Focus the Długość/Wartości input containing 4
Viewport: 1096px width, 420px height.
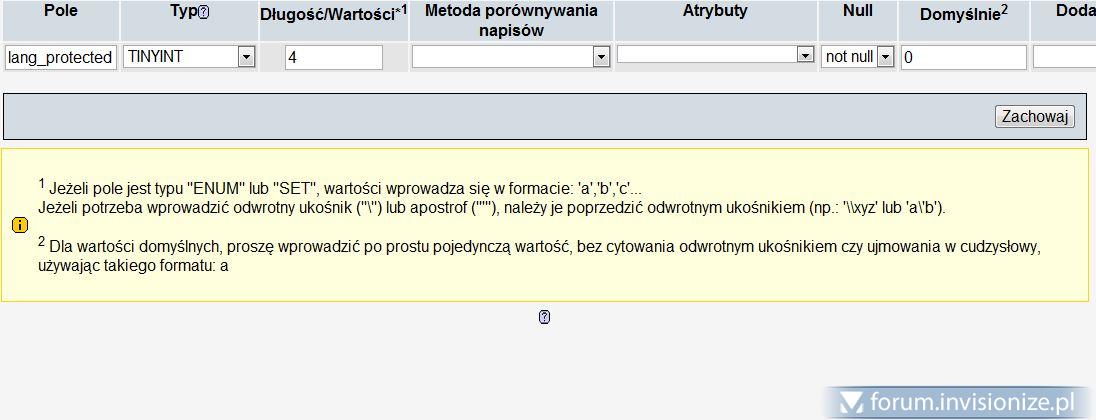333,57
